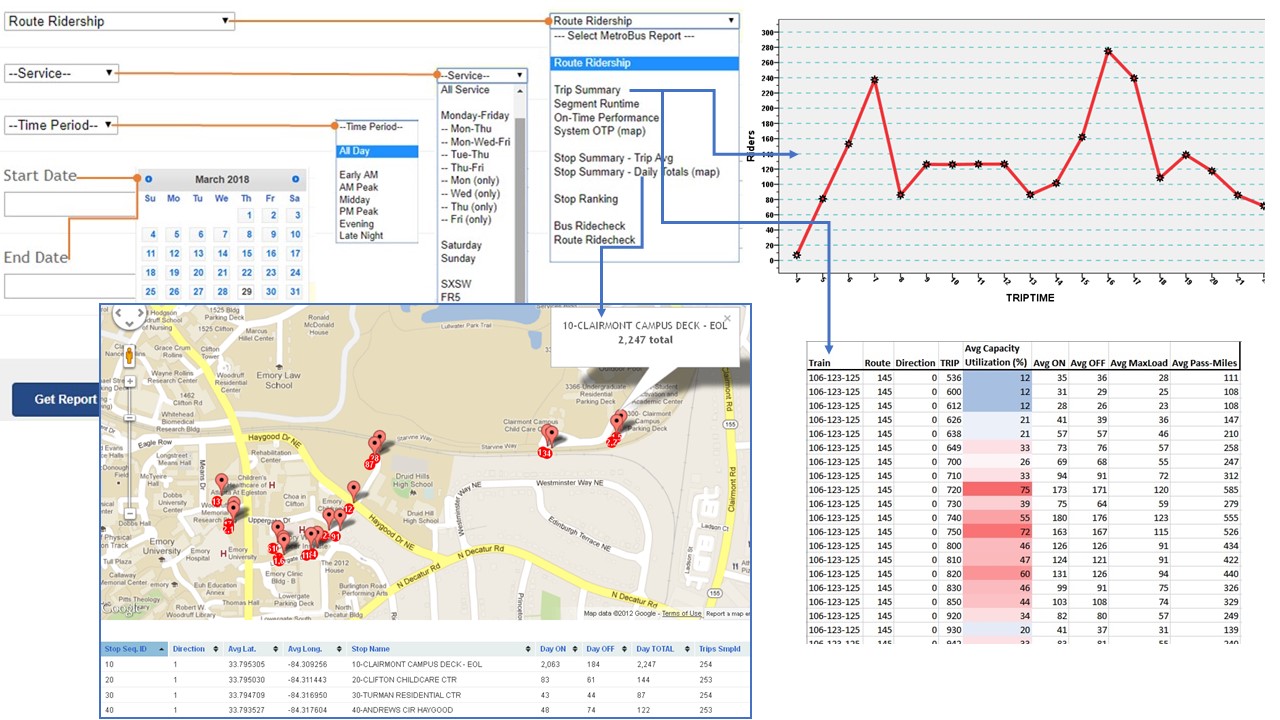Select All Day time period
Image resolution: width=1280 pixels, height=720 pixels.
377,152
